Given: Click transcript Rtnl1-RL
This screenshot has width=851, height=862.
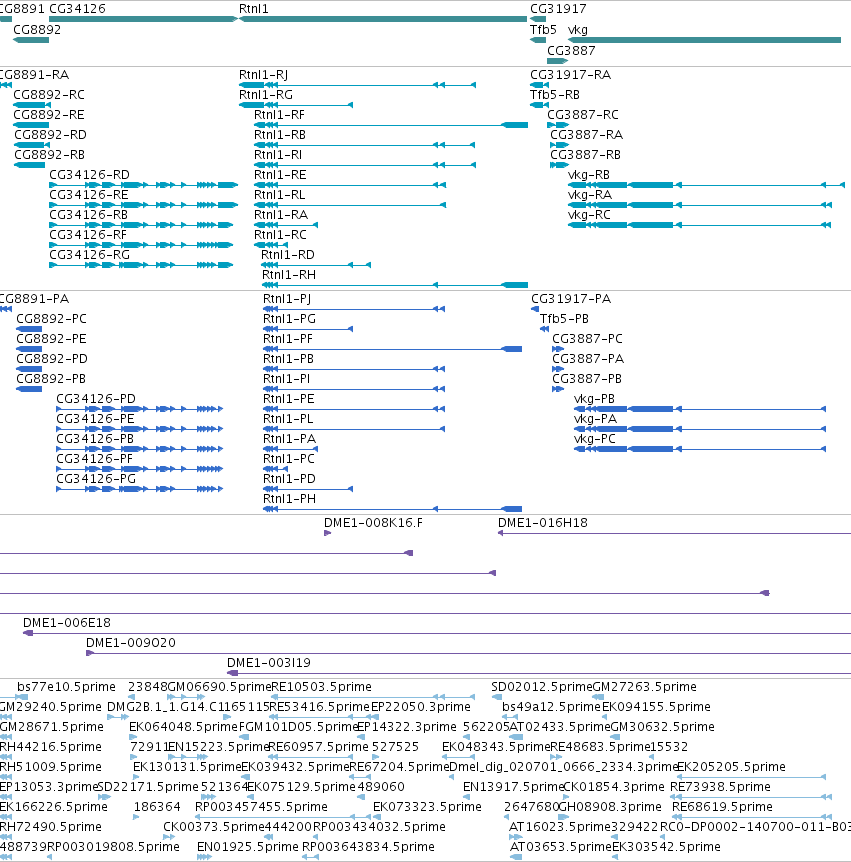Looking at the screenshot, I should [279, 195].
